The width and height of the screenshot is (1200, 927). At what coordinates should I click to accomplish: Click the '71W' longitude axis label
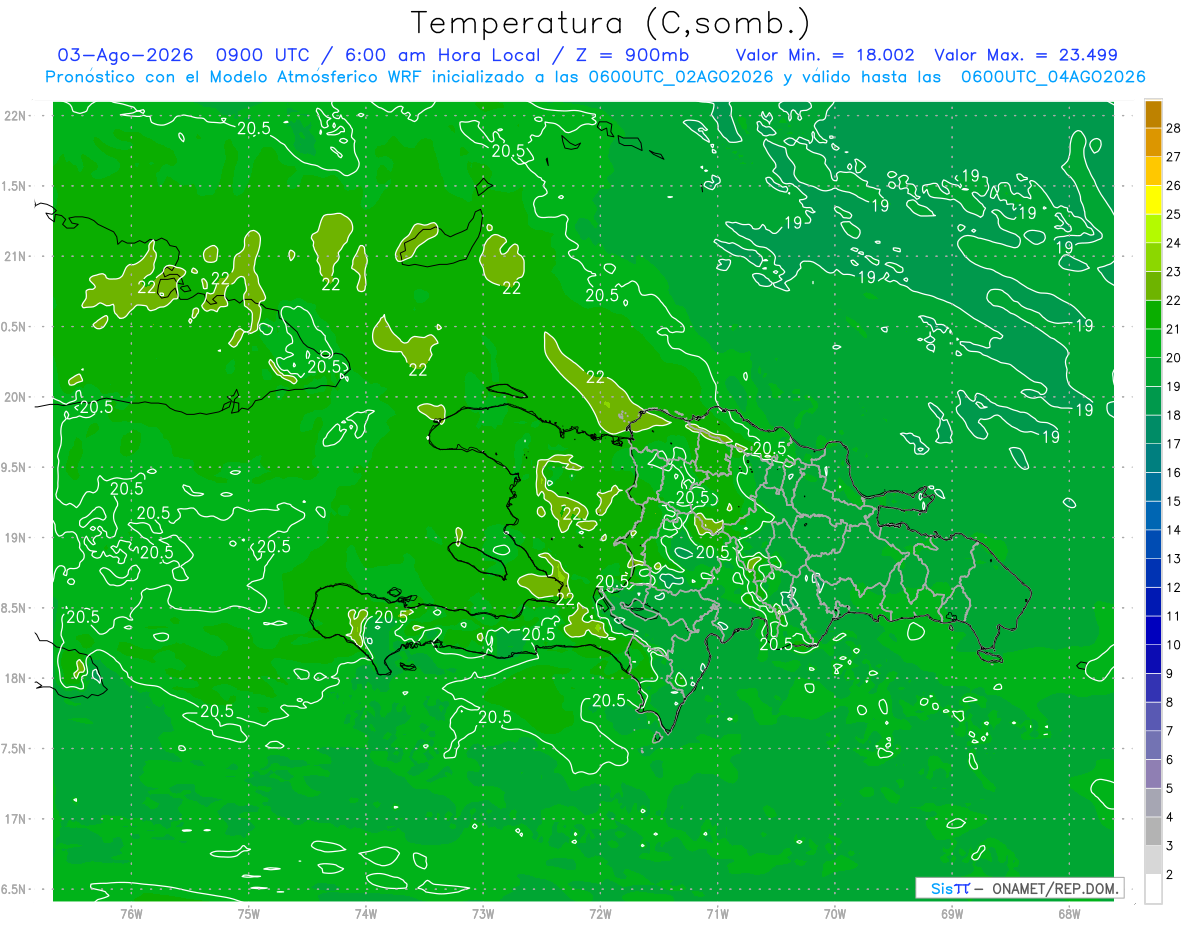pos(717,913)
